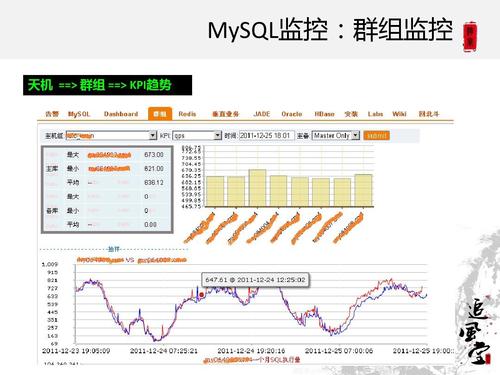Select the 备库 average value 0.00

(x=150, y=225)
